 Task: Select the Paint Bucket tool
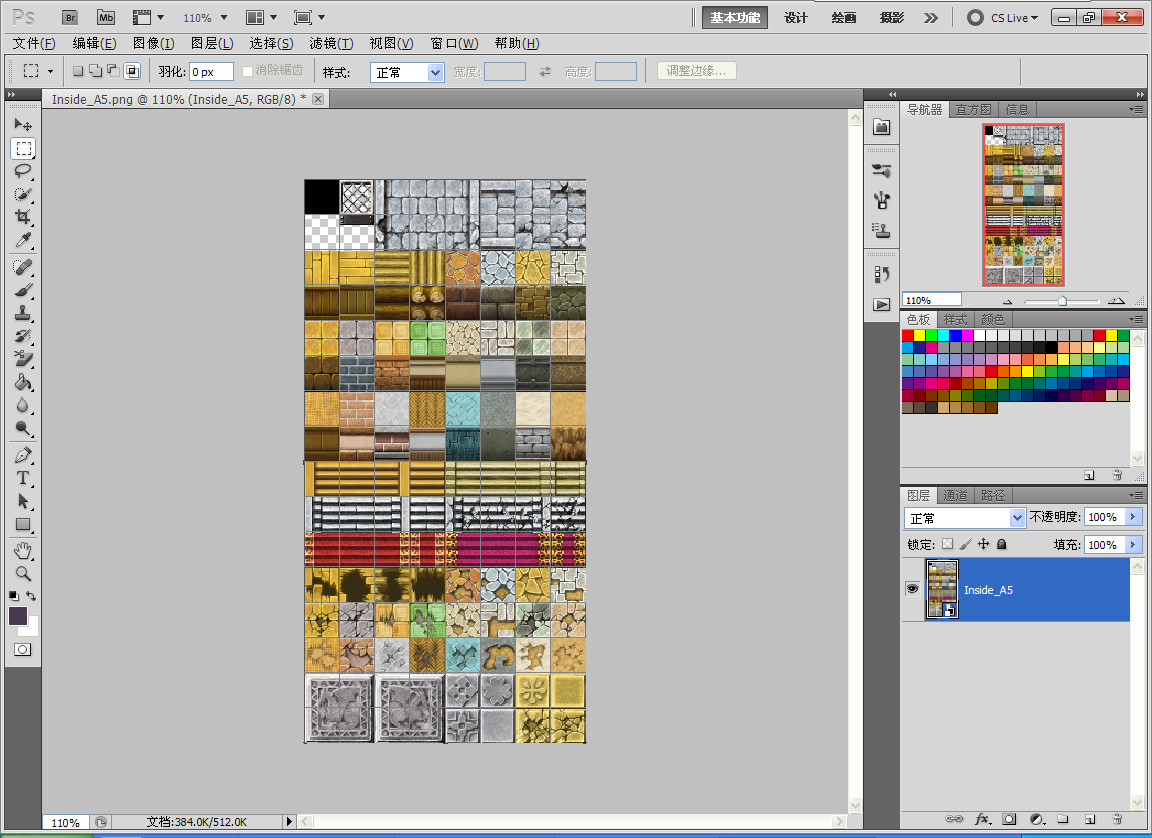click(x=23, y=382)
